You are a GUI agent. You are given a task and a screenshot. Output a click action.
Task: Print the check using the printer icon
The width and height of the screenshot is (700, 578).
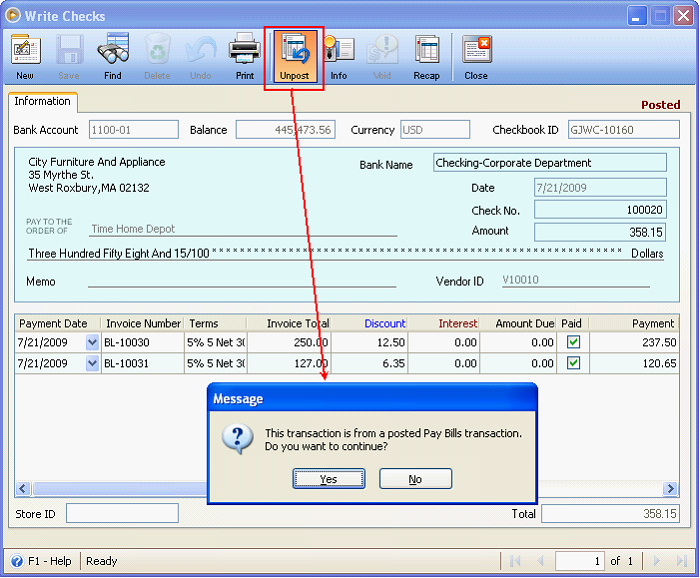[245, 49]
